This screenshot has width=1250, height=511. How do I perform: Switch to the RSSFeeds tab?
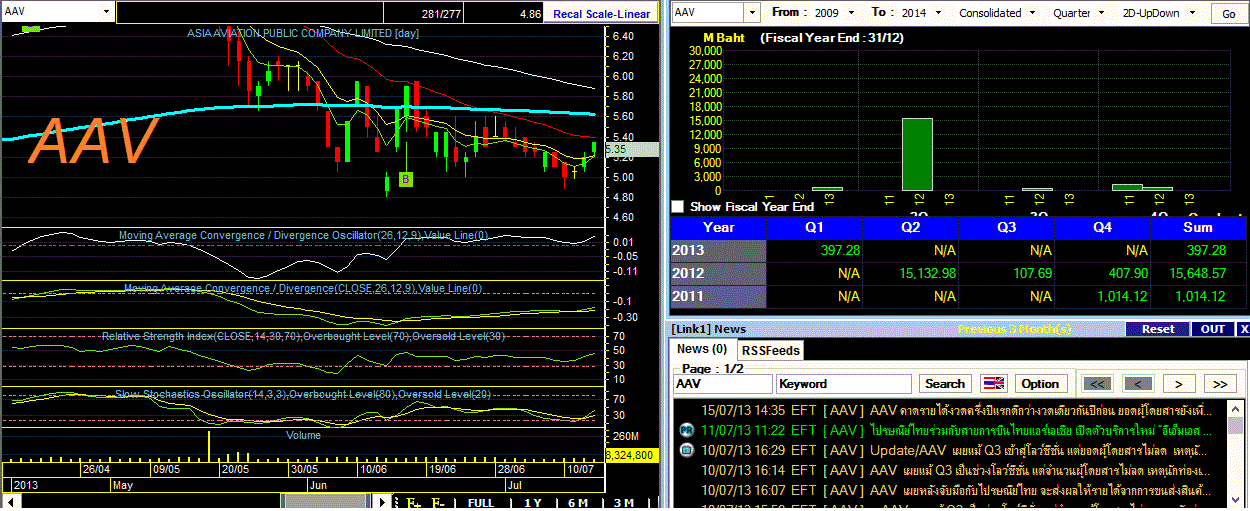click(770, 350)
